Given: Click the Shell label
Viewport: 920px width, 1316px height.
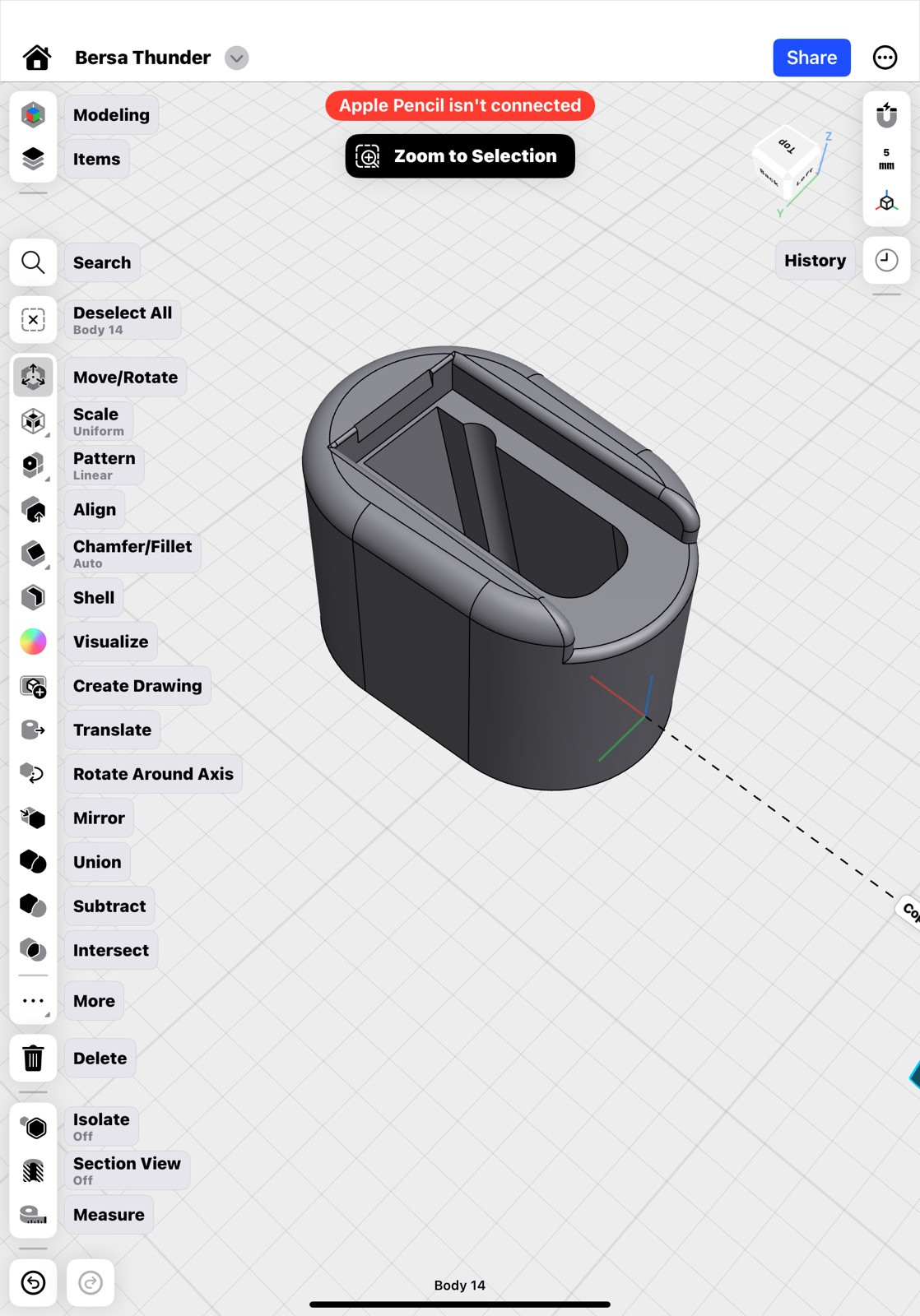Looking at the screenshot, I should click(94, 598).
